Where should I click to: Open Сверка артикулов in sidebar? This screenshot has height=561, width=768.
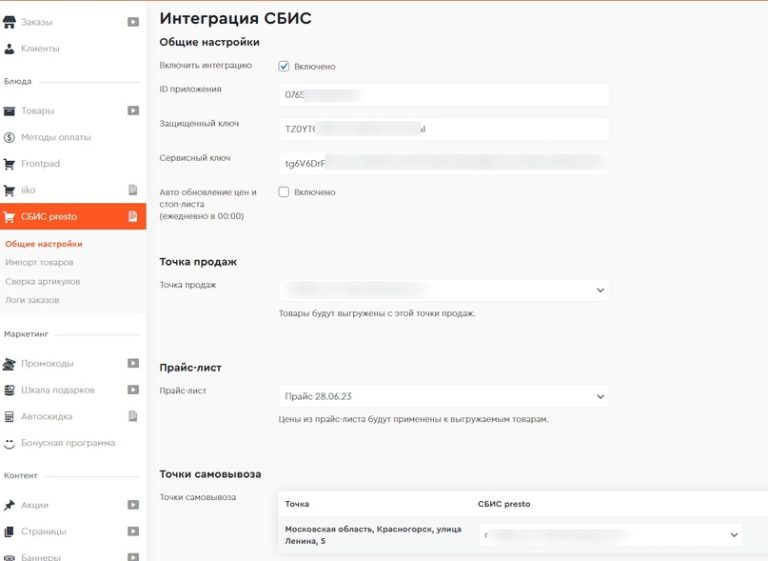pyautogui.click(x=43, y=282)
